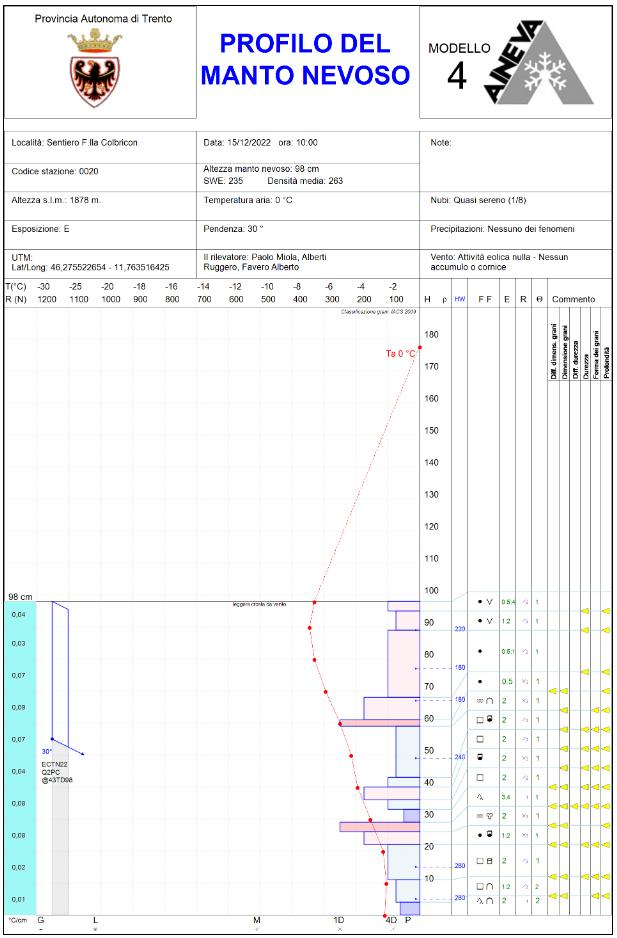Click the 0,02 temperature gradient value
This screenshot has height=938, width=617.
coord(19,867)
